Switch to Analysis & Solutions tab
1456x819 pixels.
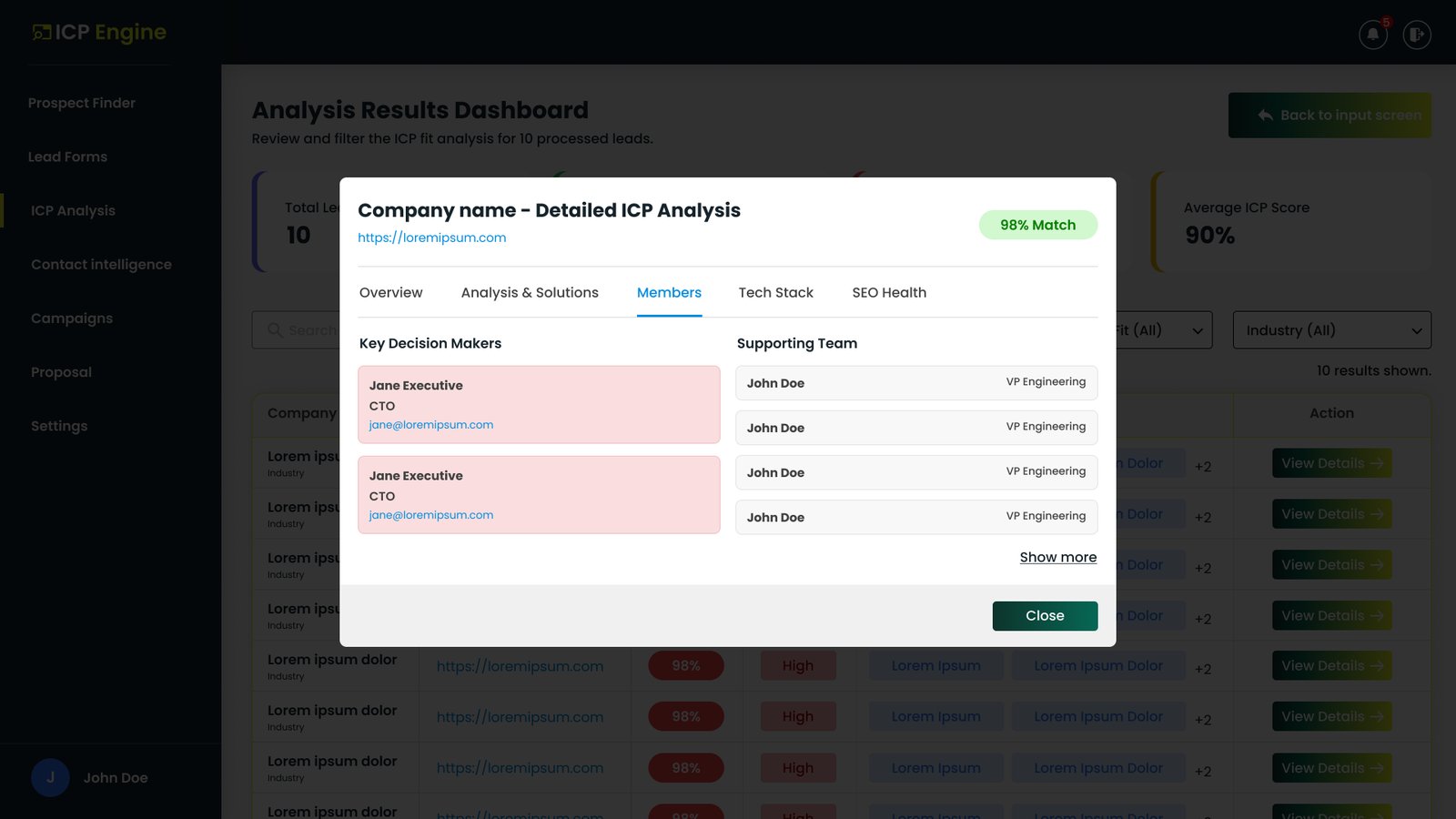[530, 292]
